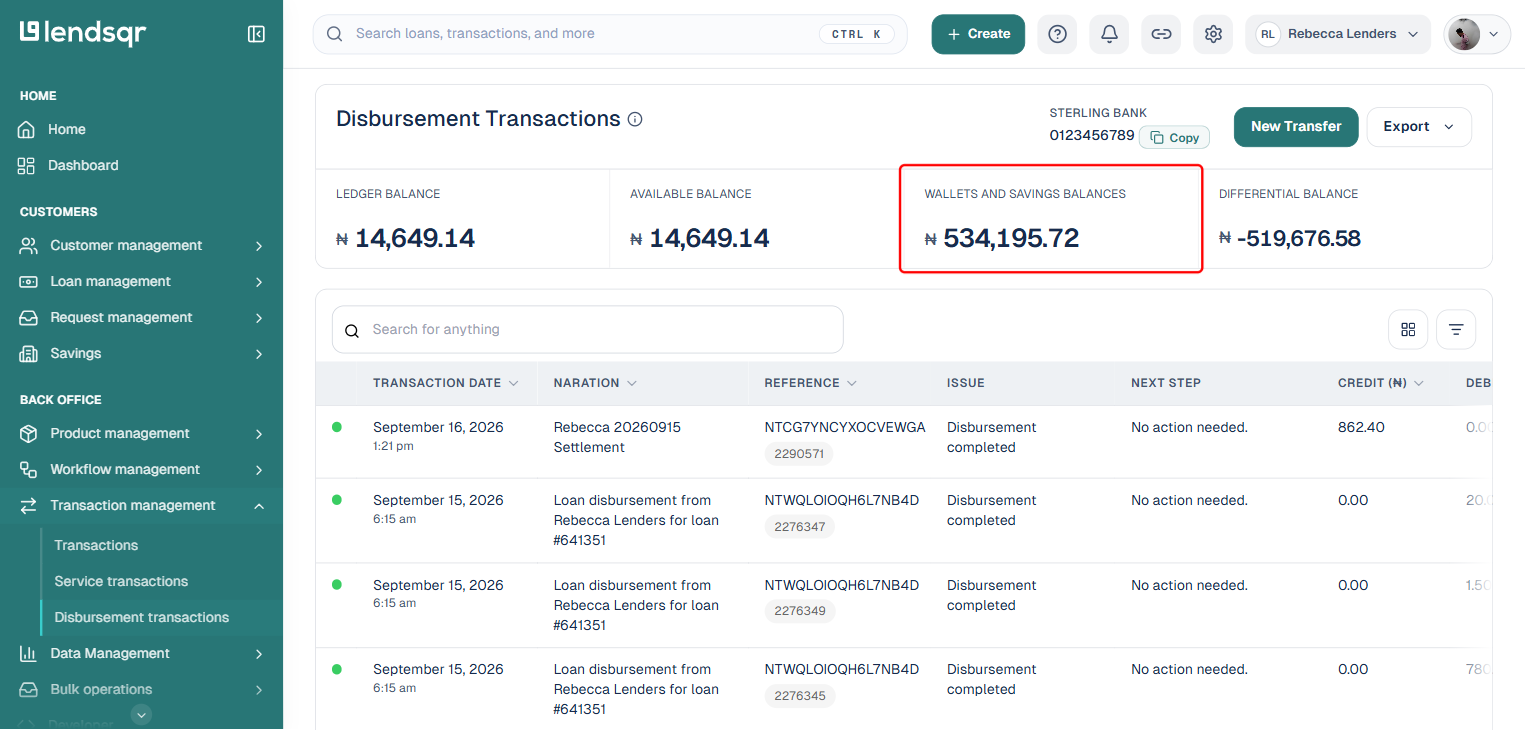Click the Home house icon in sidebar
Viewport: 1535px width, 730px height.
(27, 129)
